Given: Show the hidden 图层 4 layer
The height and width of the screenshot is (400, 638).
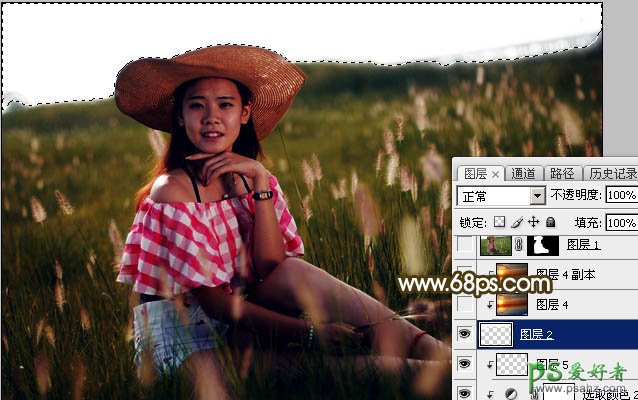Looking at the screenshot, I should [465, 304].
